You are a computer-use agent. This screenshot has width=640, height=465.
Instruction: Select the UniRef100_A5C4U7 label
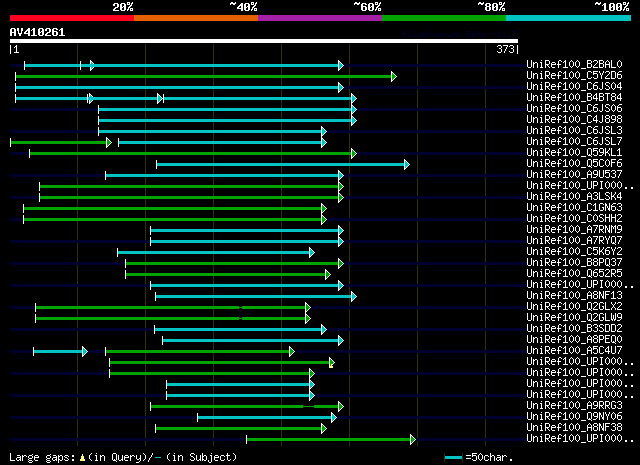point(574,351)
